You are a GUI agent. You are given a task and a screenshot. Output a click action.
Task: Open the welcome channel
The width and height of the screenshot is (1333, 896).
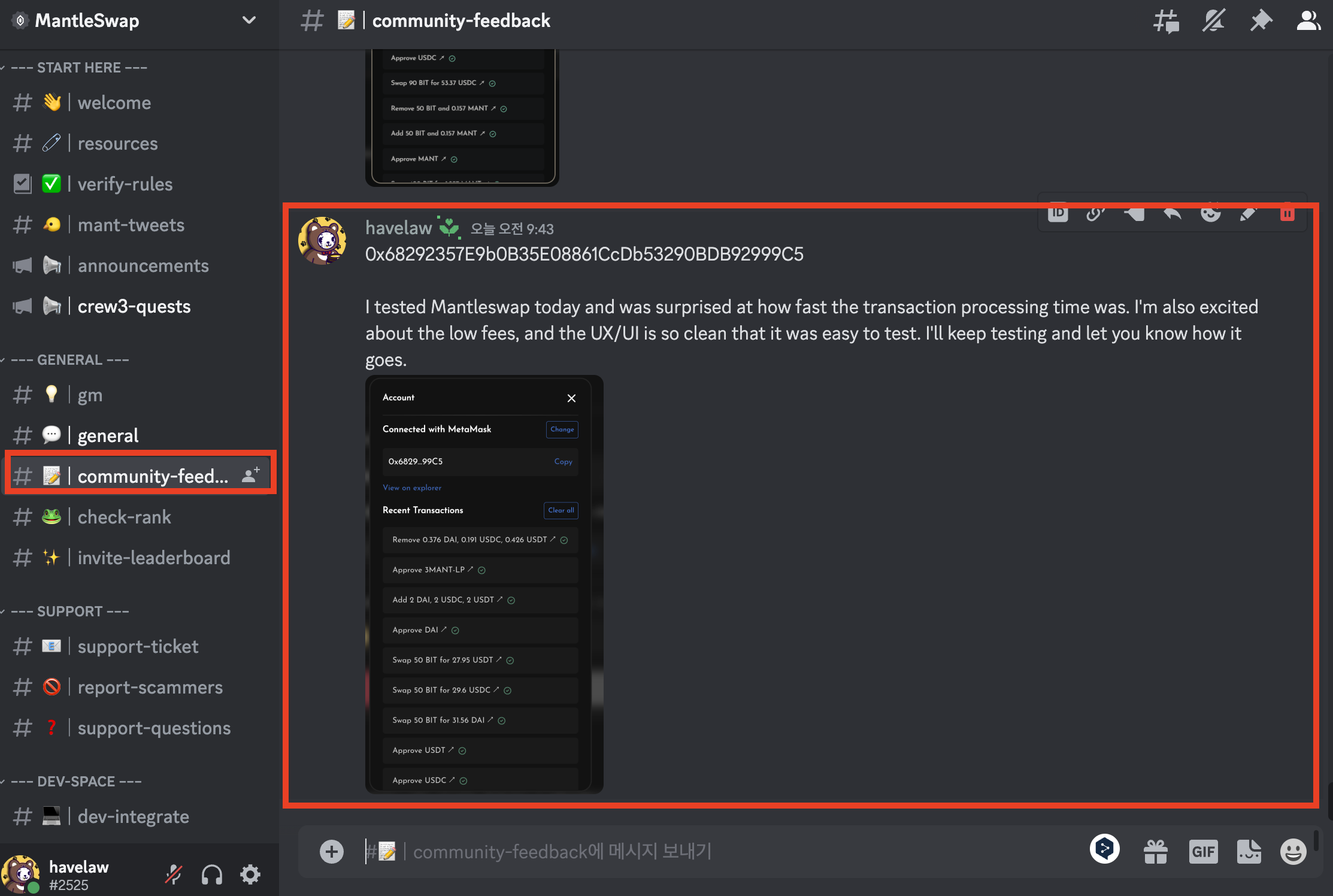pos(139,102)
